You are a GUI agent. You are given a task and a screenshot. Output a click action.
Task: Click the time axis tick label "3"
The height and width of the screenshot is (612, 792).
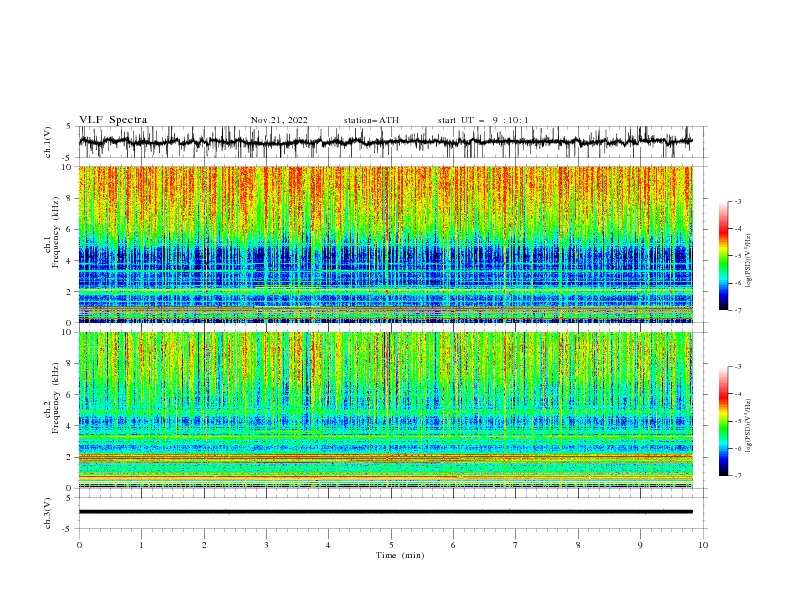266,545
